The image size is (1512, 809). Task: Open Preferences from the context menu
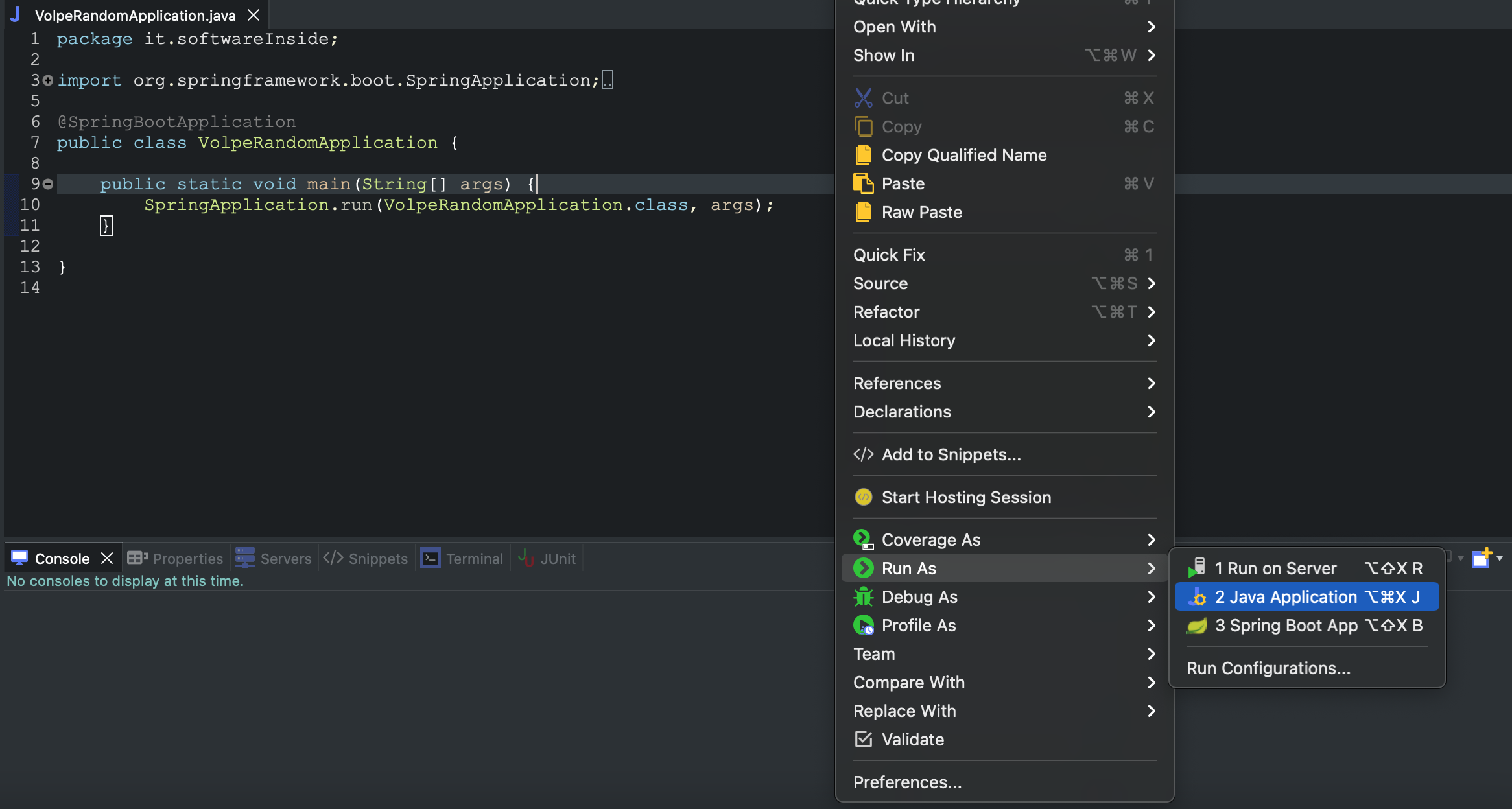[906, 782]
